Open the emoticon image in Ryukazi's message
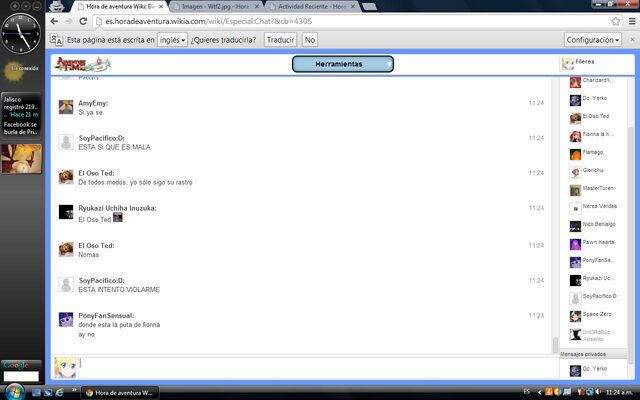Image resolution: width=640 pixels, height=400 pixels. [x=118, y=217]
